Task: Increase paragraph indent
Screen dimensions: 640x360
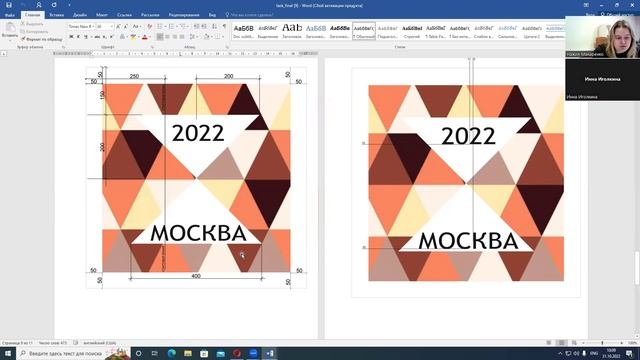Action: [x=204, y=26]
